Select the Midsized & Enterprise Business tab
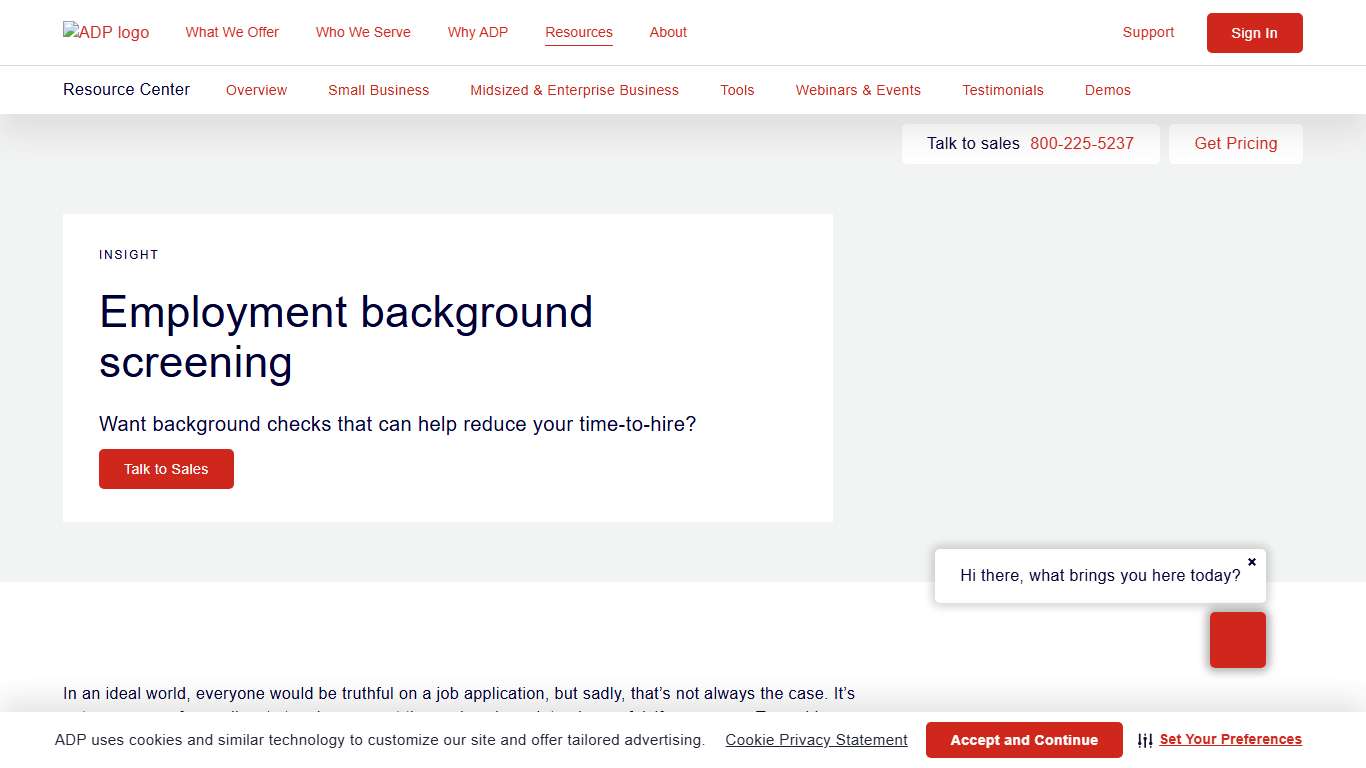Viewport: 1366px width, 768px height. pyautogui.click(x=573, y=90)
